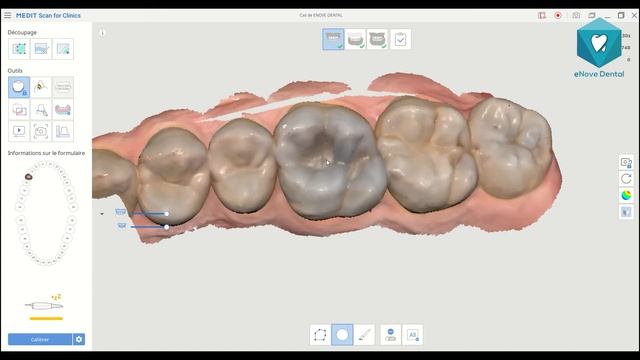Switch to the maxilla scan stage tab

coord(333,39)
